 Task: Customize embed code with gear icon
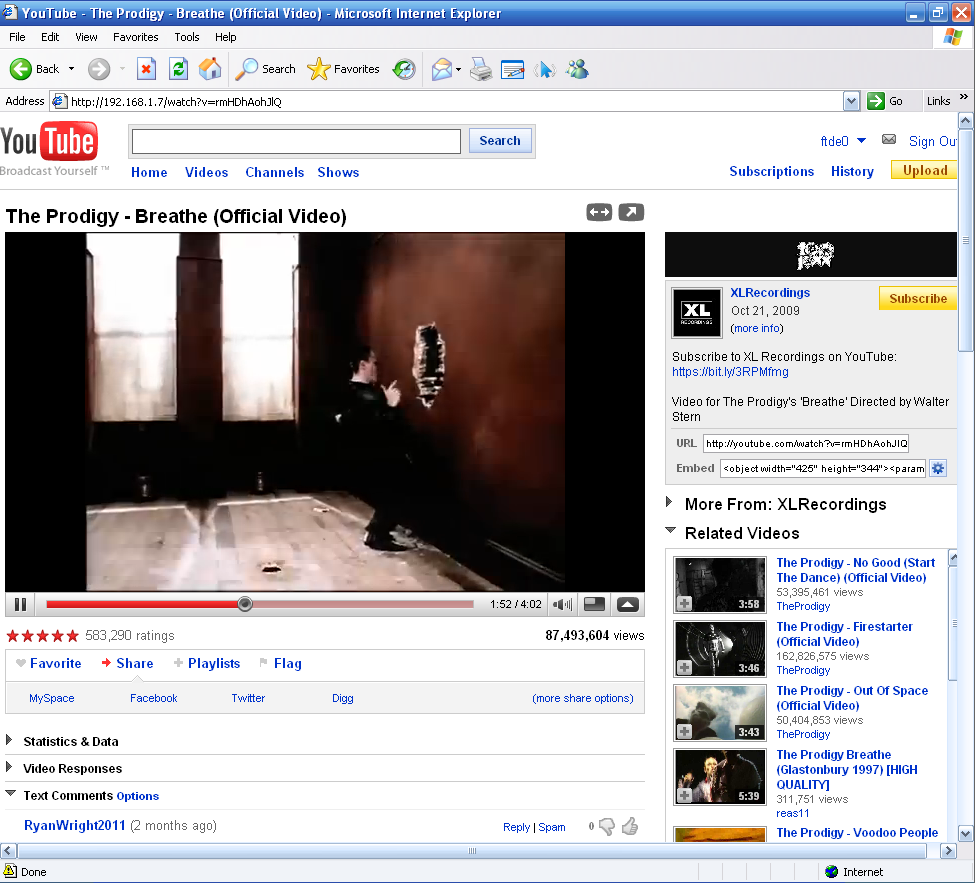(938, 468)
